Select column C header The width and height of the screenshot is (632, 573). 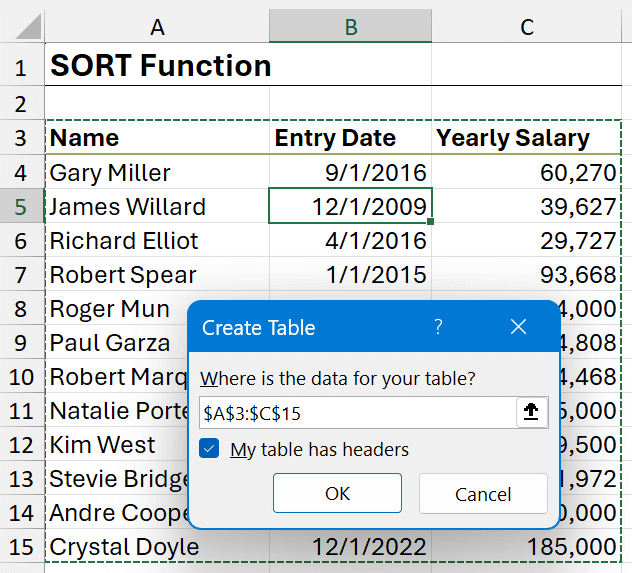527,27
